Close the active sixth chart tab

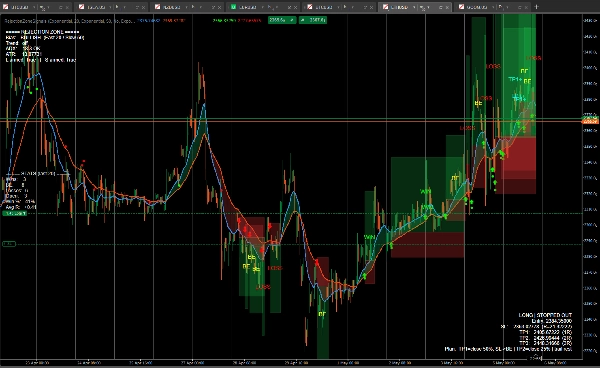click(447, 7)
